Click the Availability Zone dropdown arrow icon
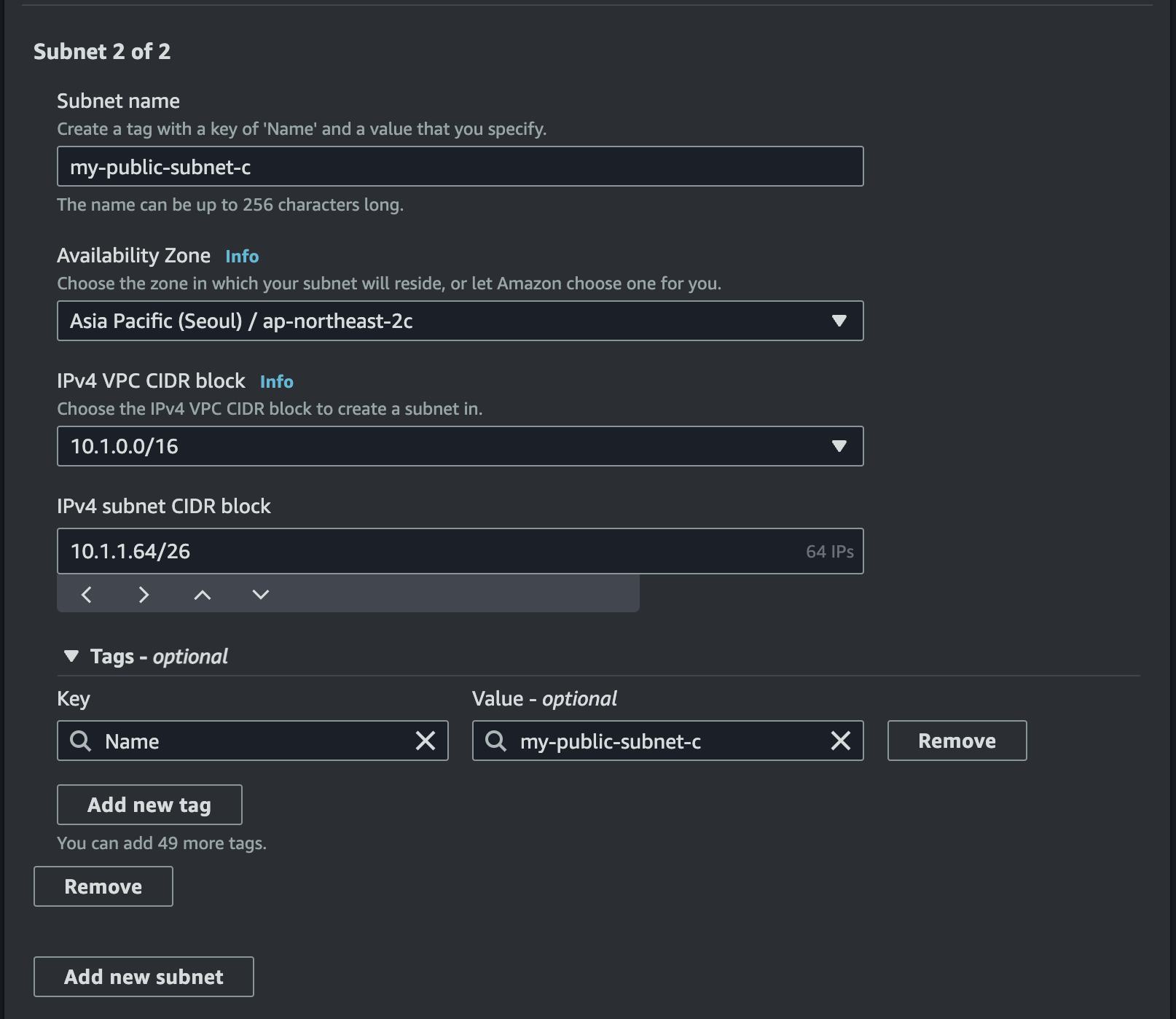1176x1019 pixels. pos(839,321)
